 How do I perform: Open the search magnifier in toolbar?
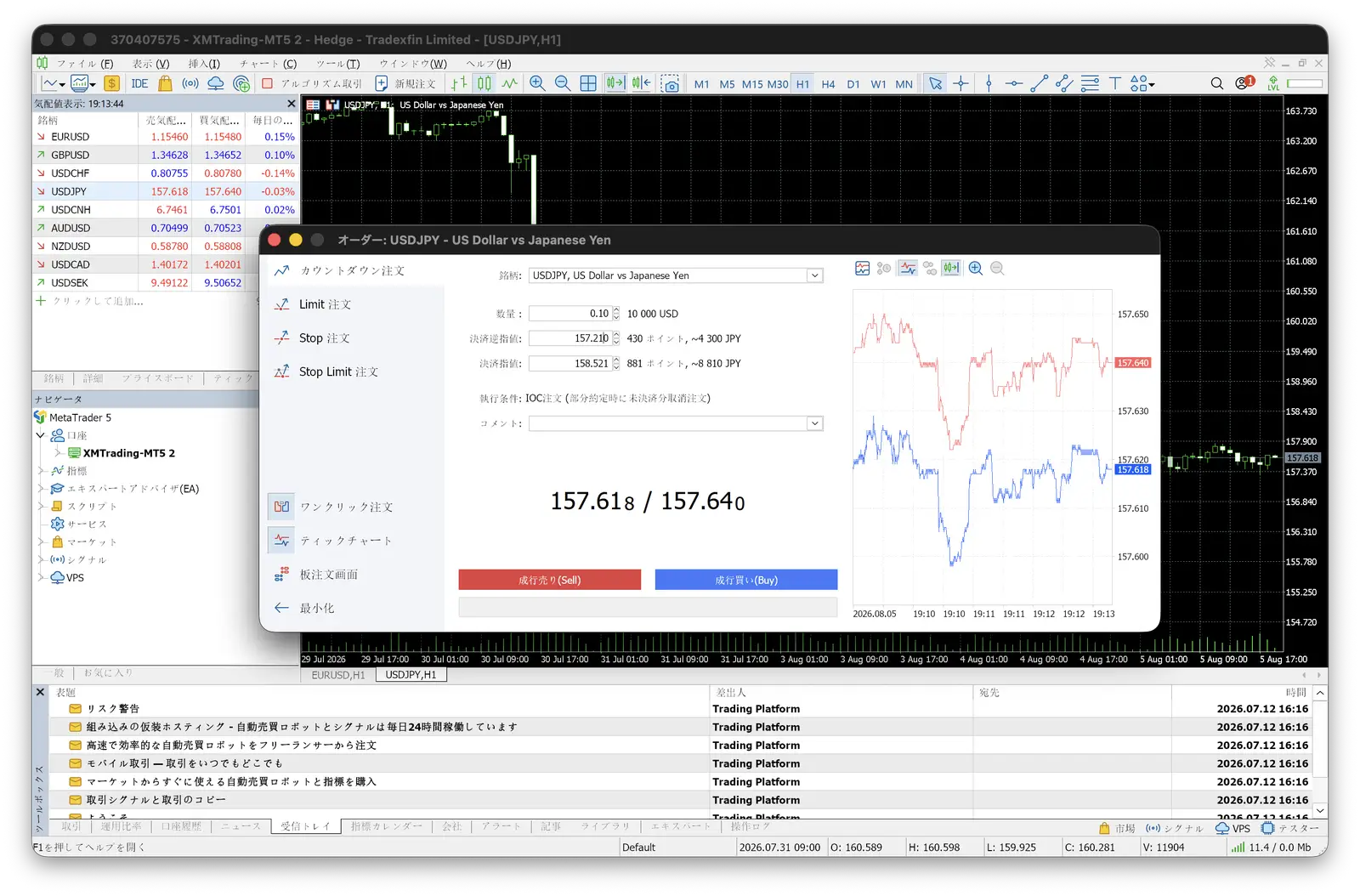pyautogui.click(x=1217, y=83)
